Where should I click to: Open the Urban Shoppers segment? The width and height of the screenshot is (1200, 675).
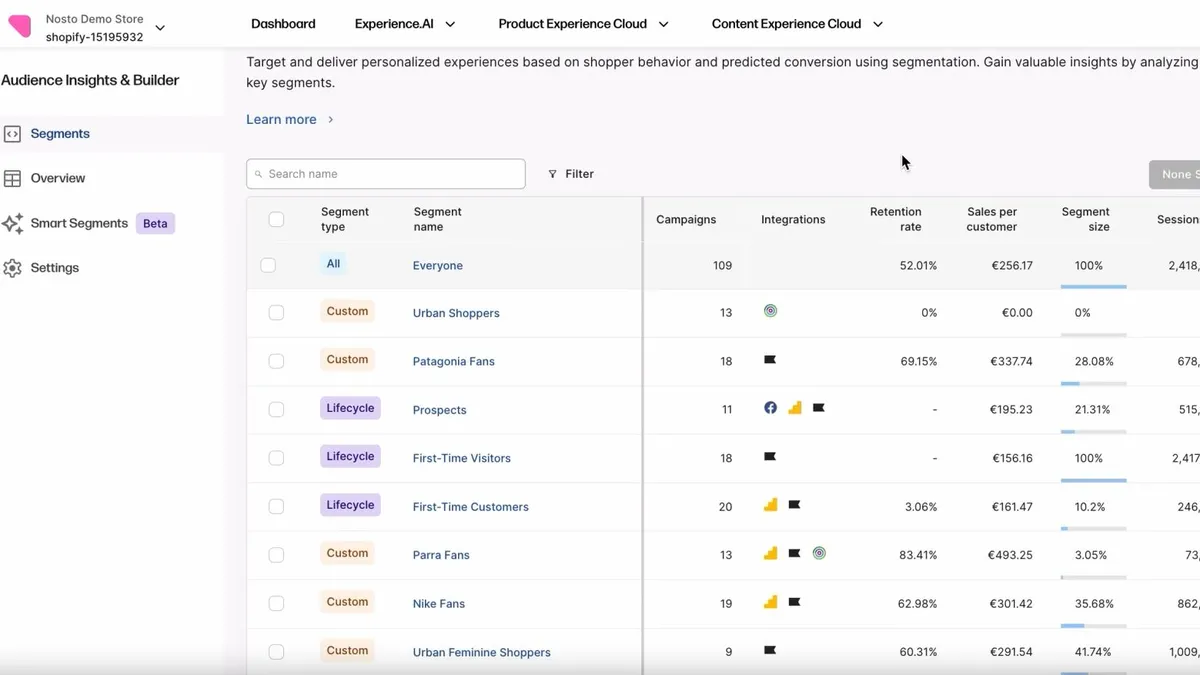(456, 313)
